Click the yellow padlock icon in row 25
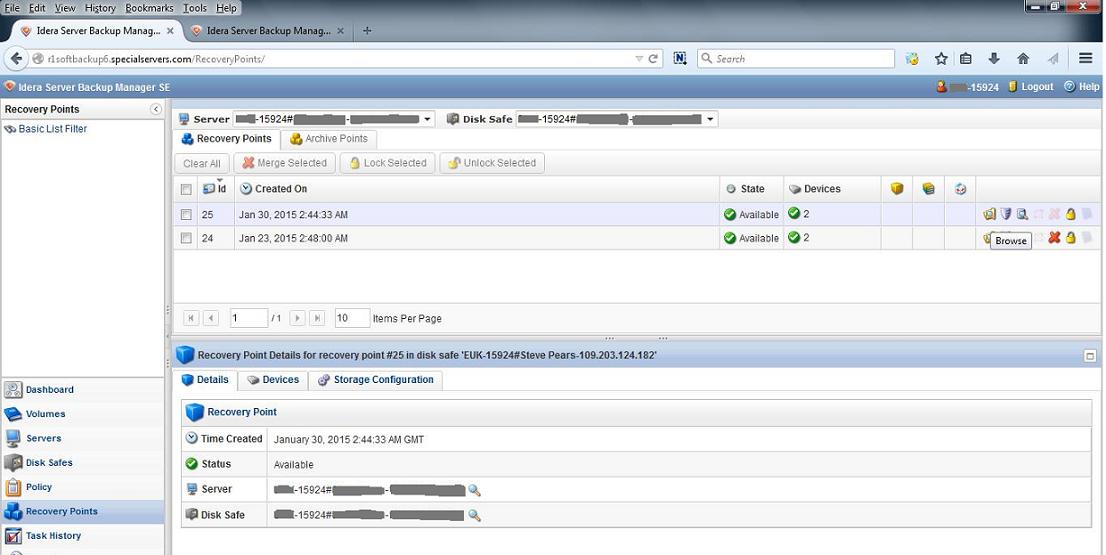This screenshot has width=1106, height=555. click(x=1071, y=214)
